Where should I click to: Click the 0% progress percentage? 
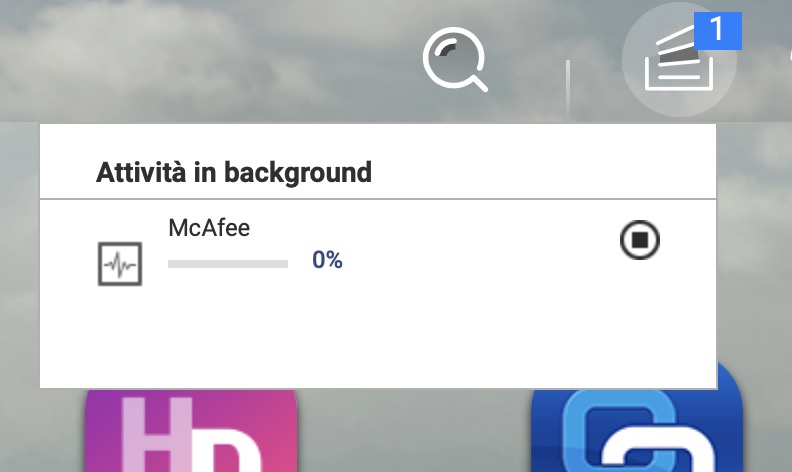pyautogui.click(x=327, y=261)
